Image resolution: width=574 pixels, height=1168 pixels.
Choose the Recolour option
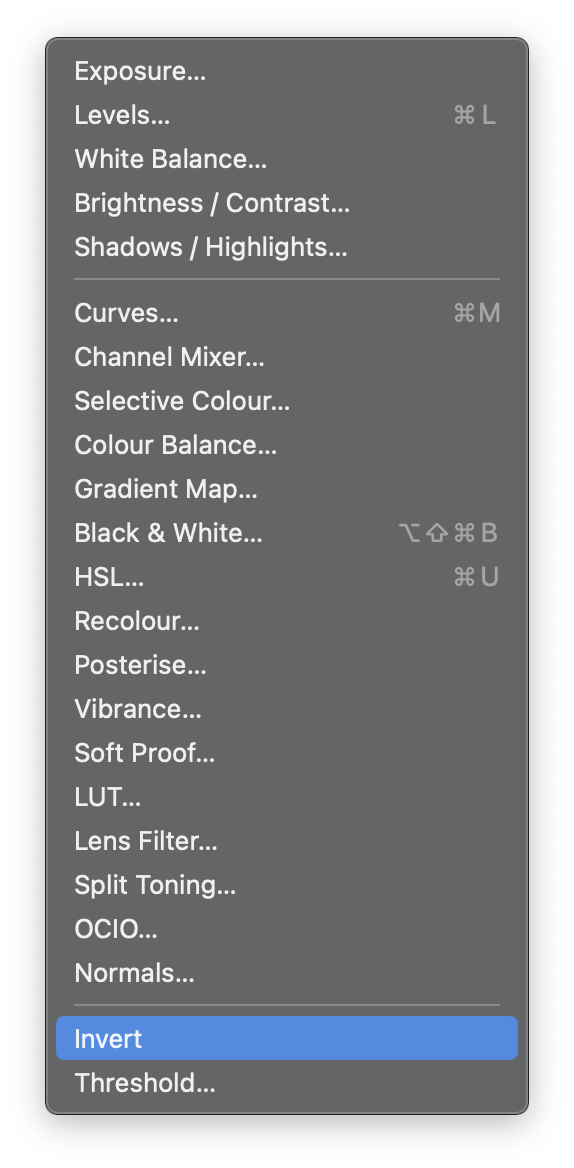287,621
